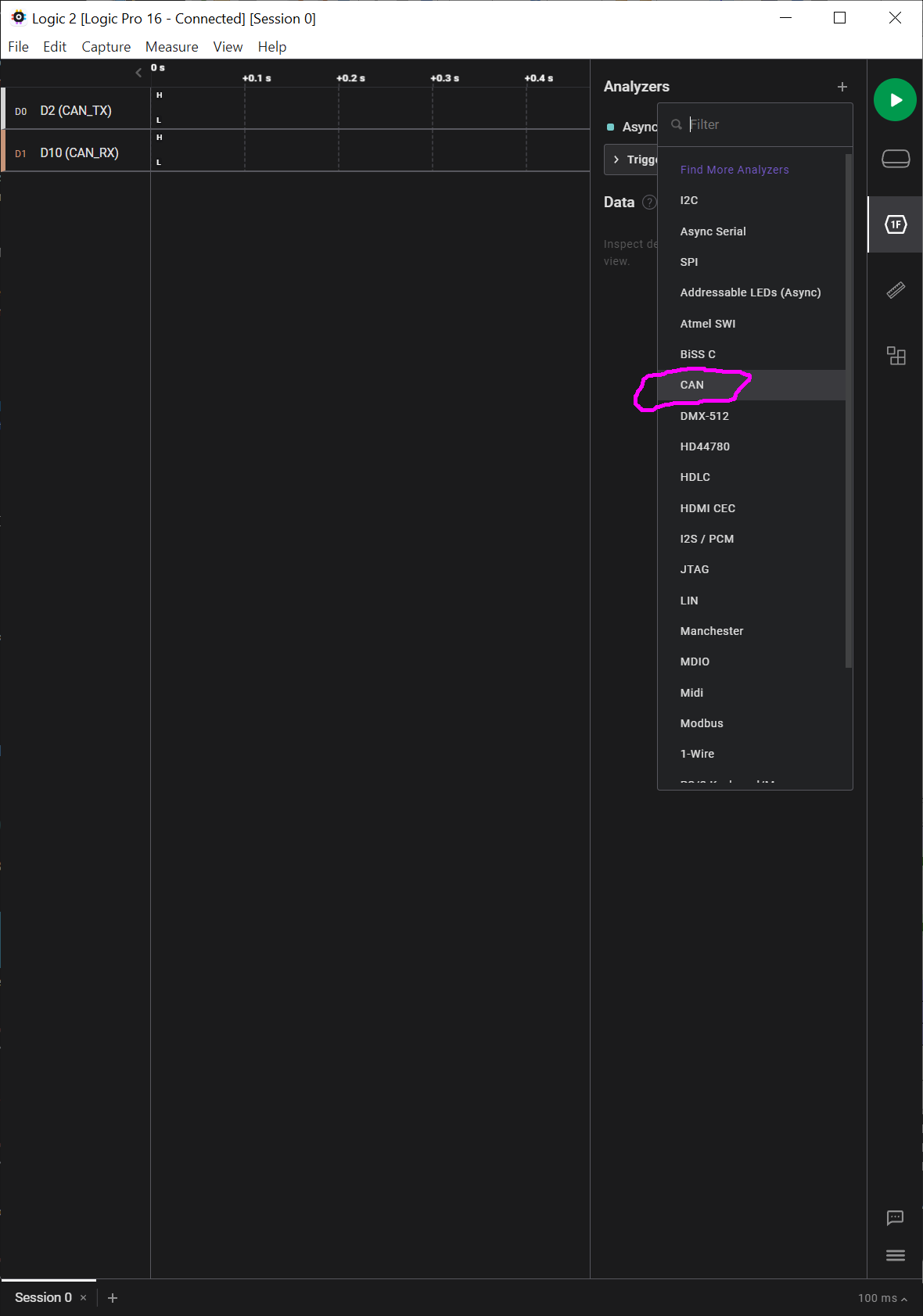Click the D1 channel color bar
Screen dimensions: 923x1316
click(x=3, y=150)
